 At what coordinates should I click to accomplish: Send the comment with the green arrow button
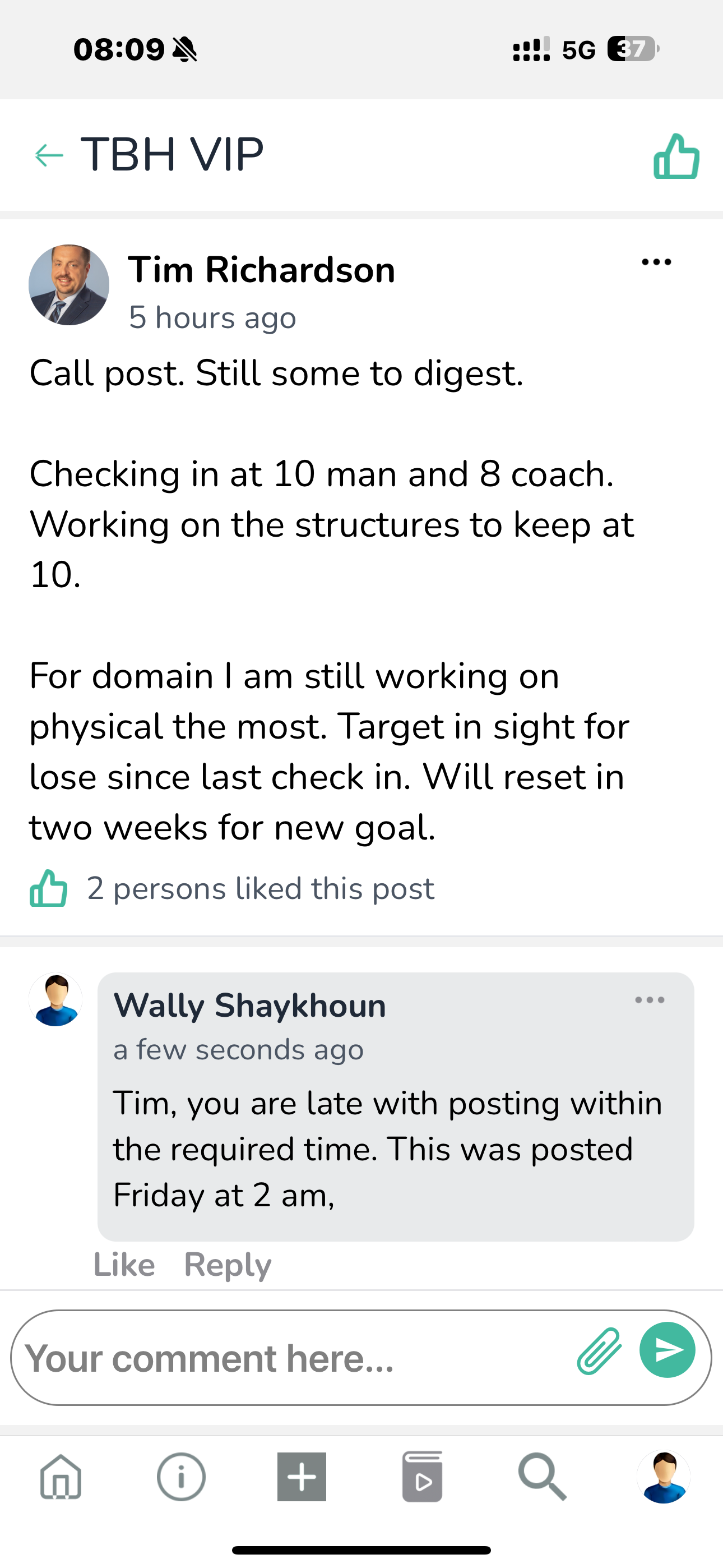[668, 1350]
